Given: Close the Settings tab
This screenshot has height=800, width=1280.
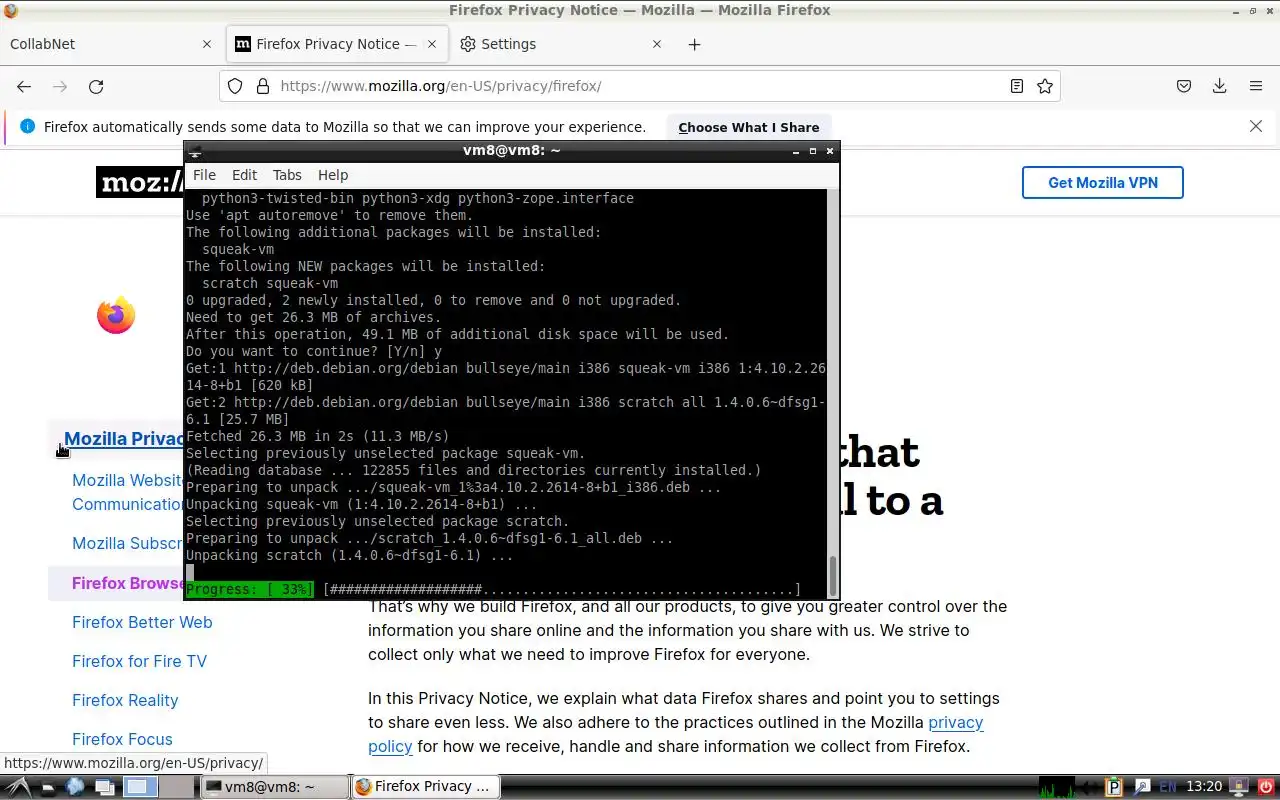Looking at the screenshot, I should tap(657, 44).
